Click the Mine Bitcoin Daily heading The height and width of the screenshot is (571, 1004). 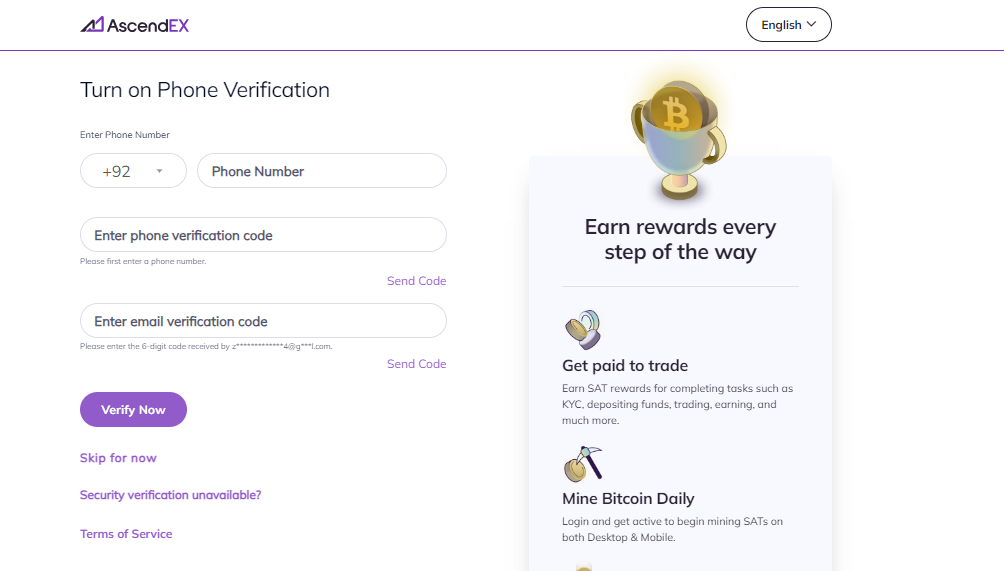pos(628,499)
